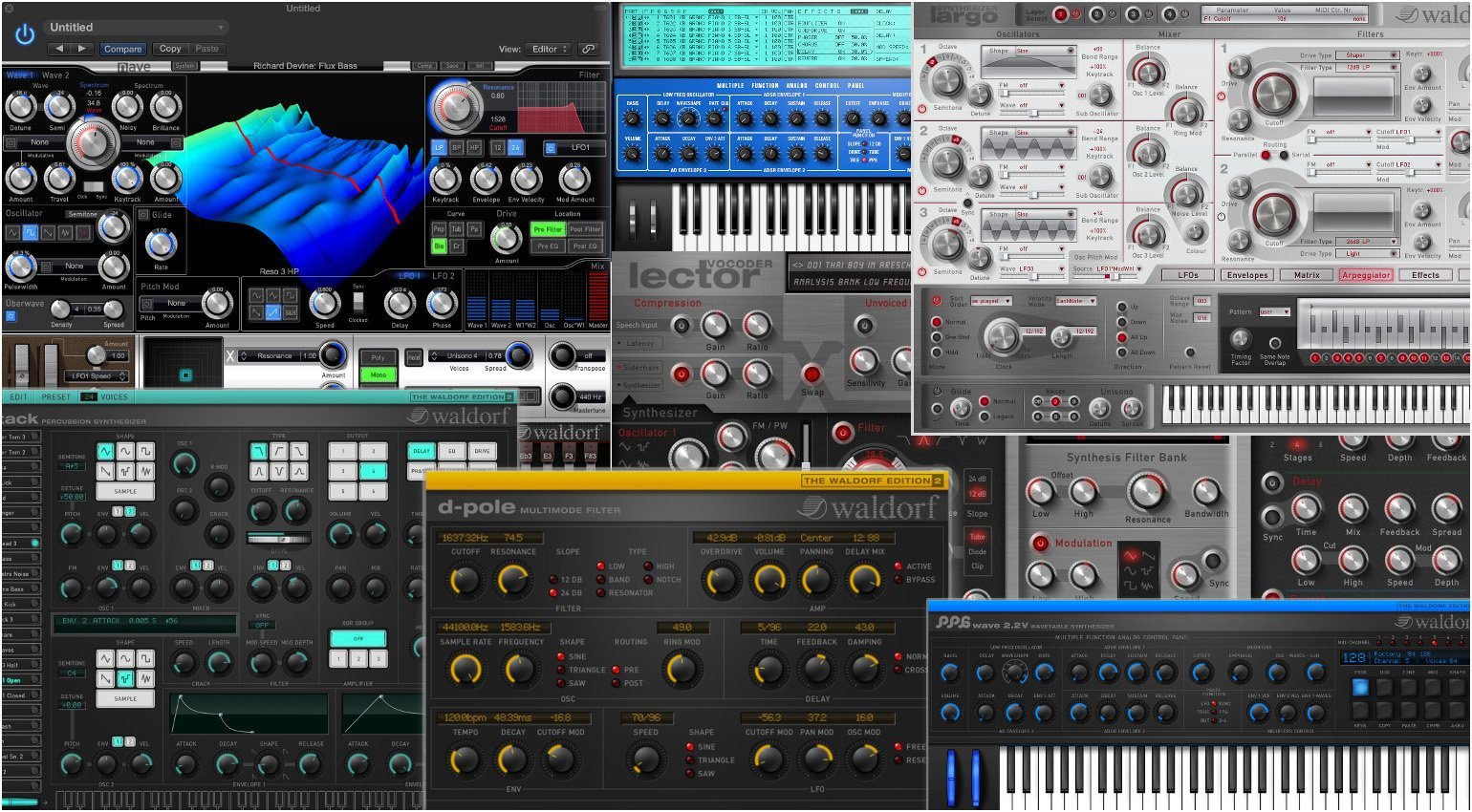
Task: Open the View Editor dropdown
Action: coord(550,49)
